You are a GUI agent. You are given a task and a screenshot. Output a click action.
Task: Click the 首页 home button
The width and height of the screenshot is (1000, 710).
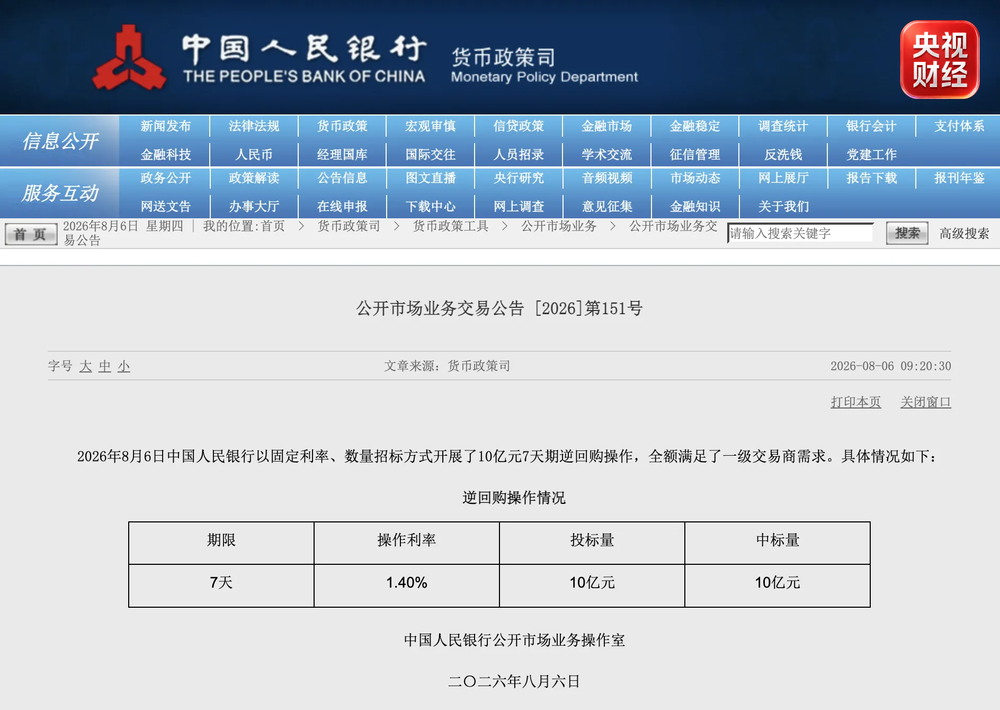[31, 234]
